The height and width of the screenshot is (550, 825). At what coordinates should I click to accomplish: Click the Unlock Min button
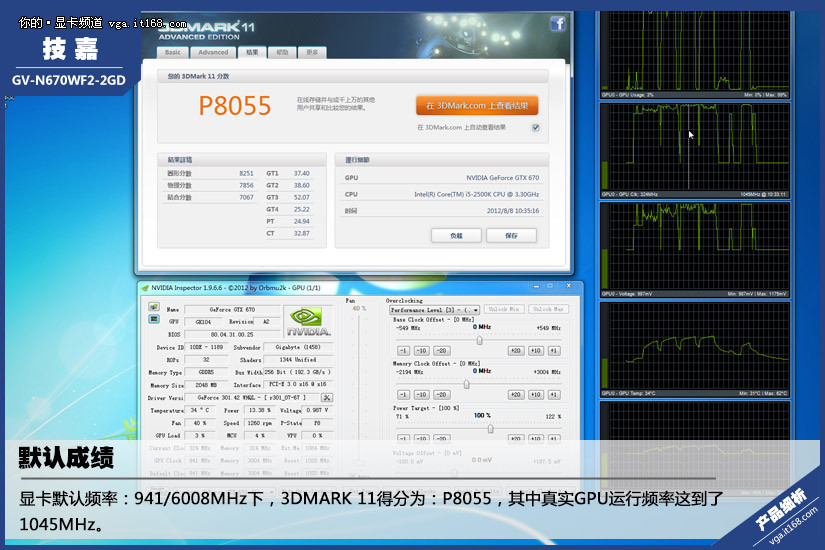(504, 309)
